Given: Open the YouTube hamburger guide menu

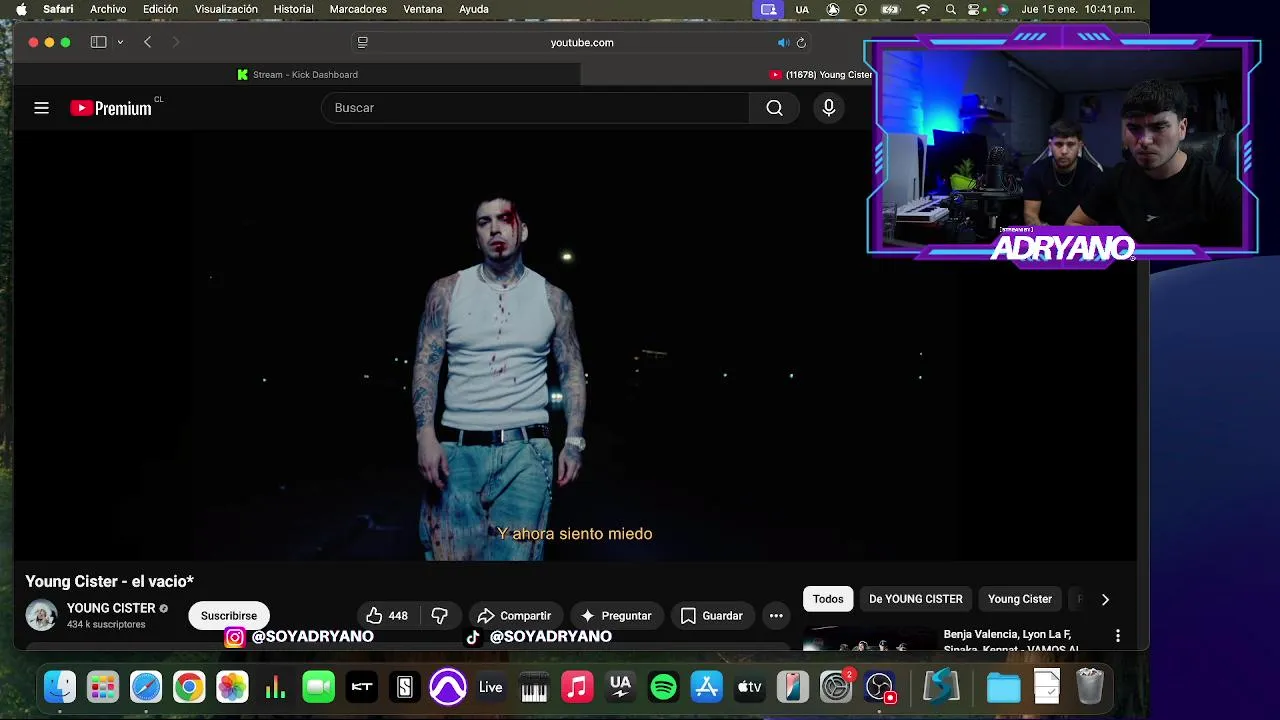Looking at the screenshot, I should tap(41, 108).
